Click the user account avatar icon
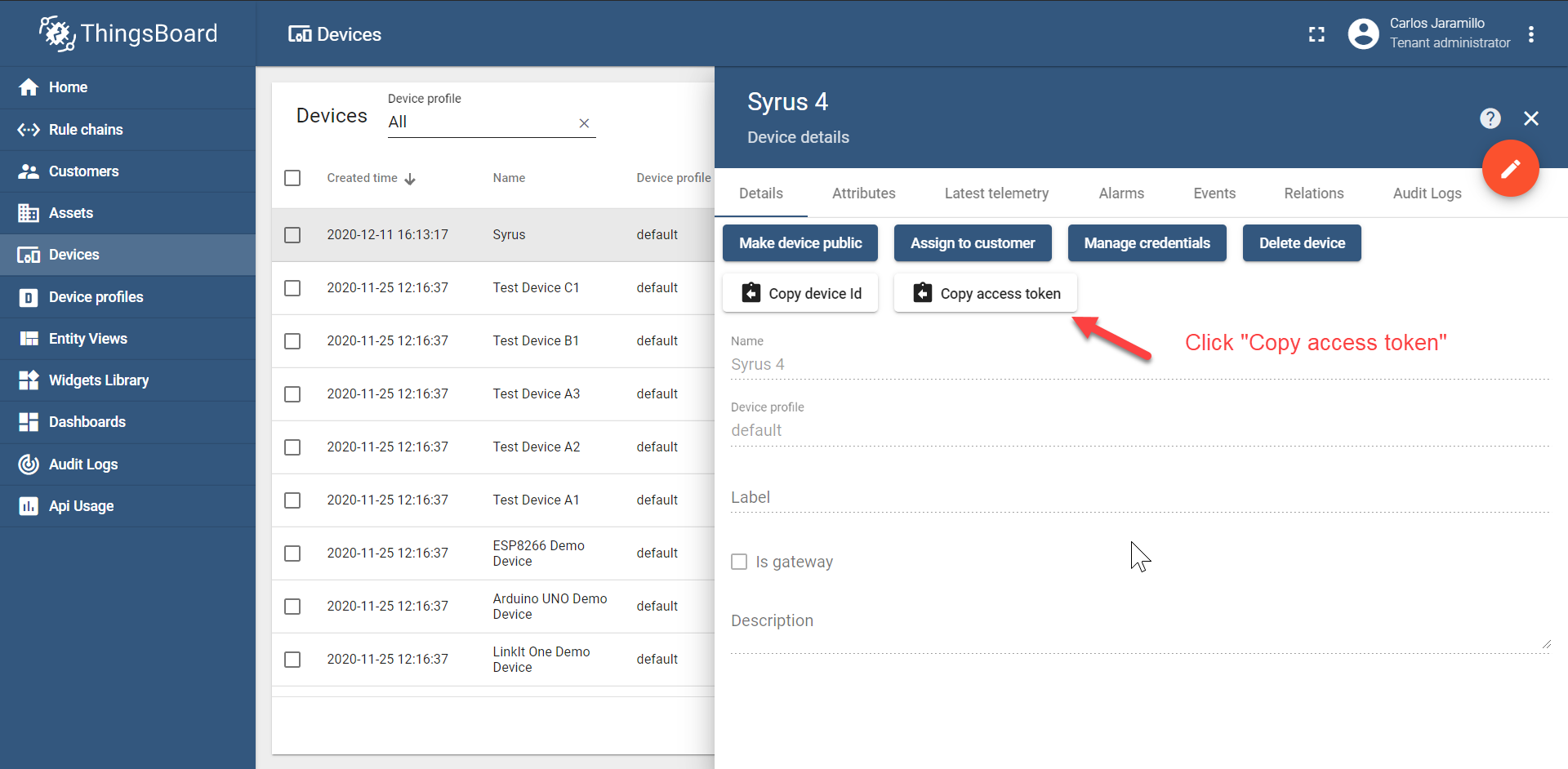The width and height of the screenshot is (1568, 769). point(1363,34)
